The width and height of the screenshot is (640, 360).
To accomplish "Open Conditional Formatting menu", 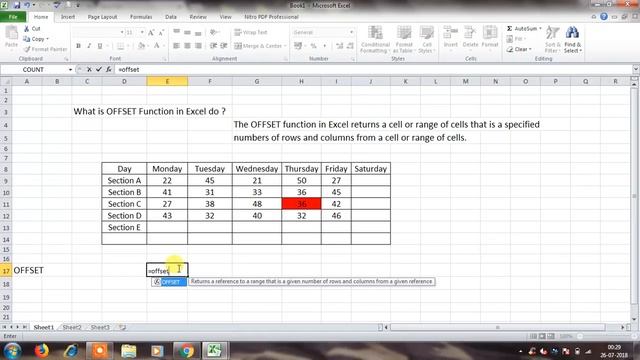I will point(375,39).
